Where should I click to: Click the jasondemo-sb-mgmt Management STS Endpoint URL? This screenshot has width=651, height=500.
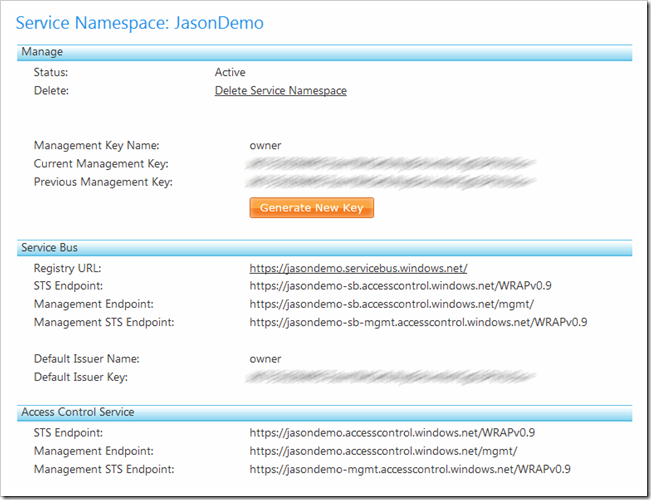[418, 322]
